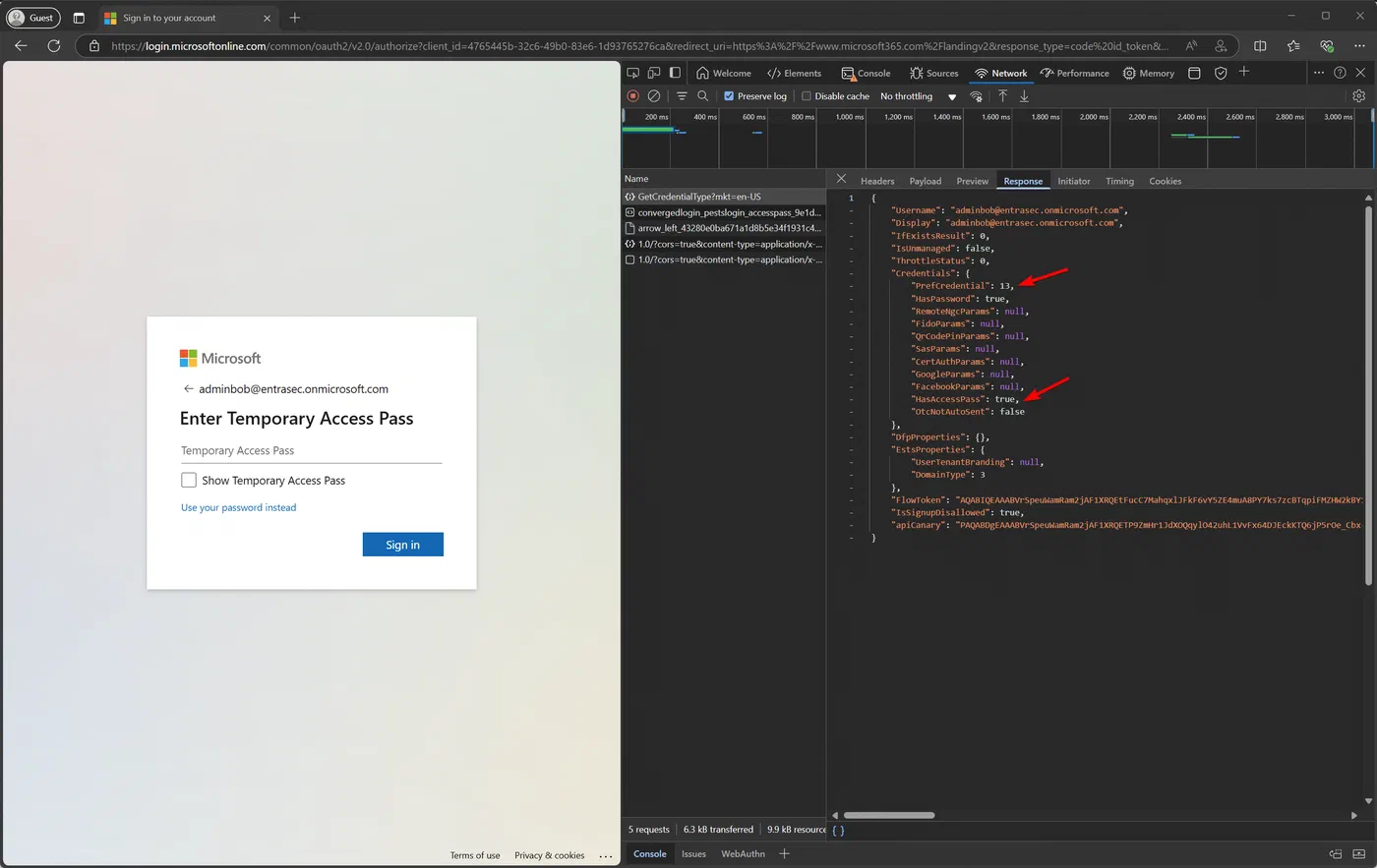Open the Elements panel tab
The width and height of the screenshot is (1377, 868).
tap(794, 73)
